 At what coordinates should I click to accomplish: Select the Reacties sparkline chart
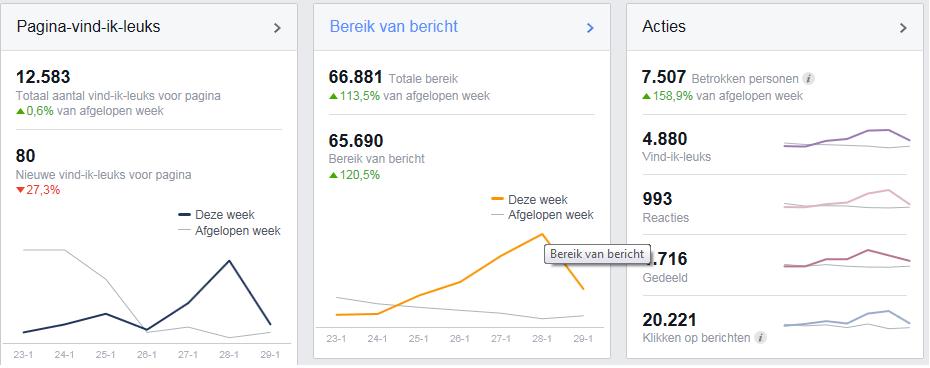tap(846, 199)
